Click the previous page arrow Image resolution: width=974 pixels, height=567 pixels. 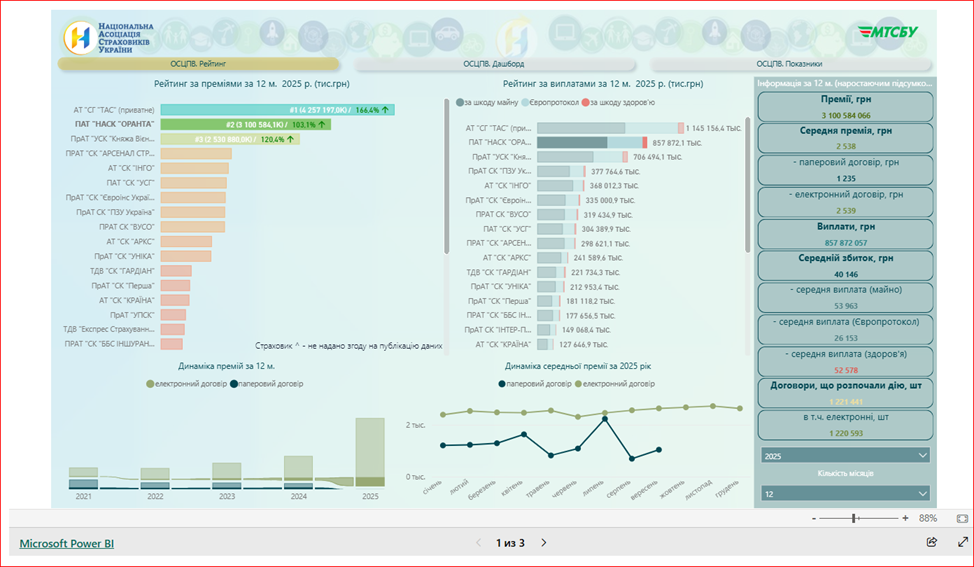click(477, 543)
